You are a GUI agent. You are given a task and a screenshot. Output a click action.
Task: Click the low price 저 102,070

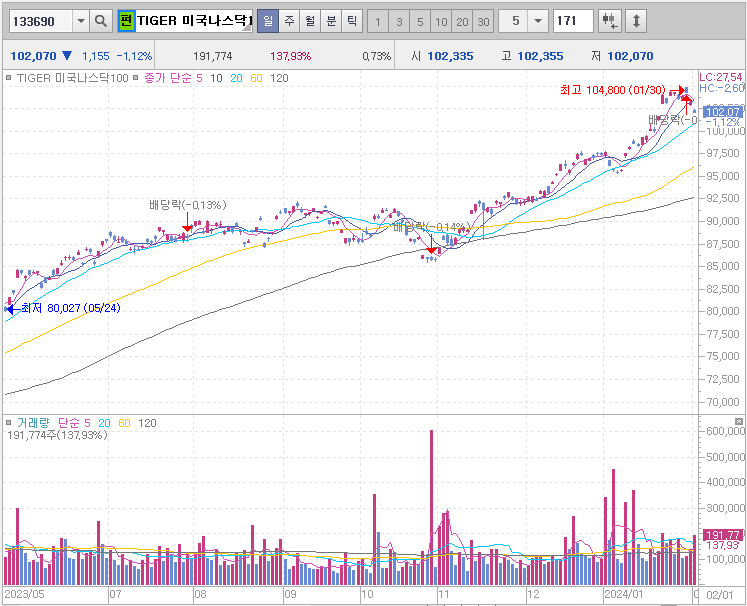pyautogui.click(x=622, y=56)
